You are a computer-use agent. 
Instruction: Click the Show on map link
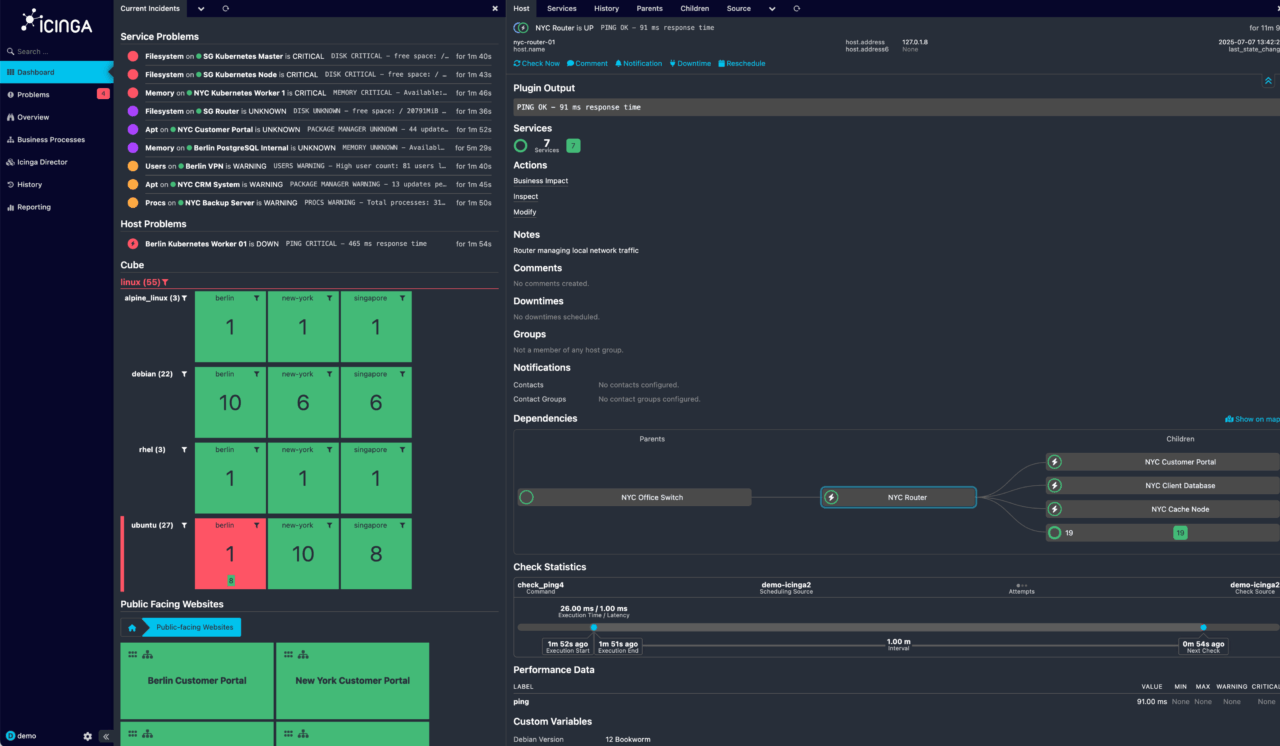[1252, 419]
